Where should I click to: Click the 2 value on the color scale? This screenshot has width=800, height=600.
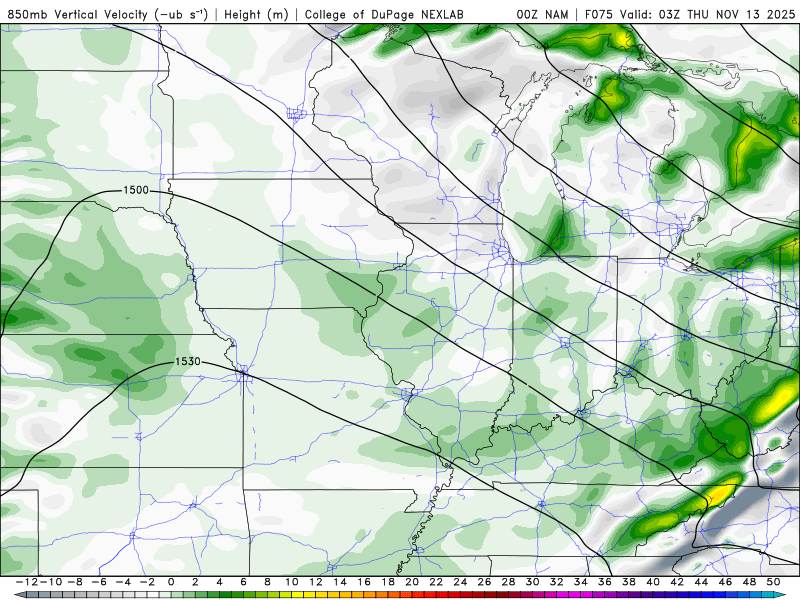pyautogui.click(x=195, y=582)
